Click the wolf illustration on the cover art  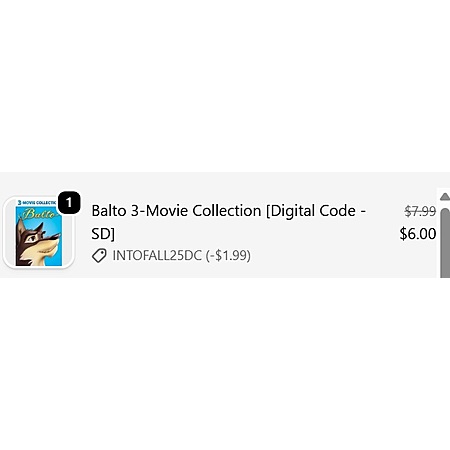tap(37, 243)
